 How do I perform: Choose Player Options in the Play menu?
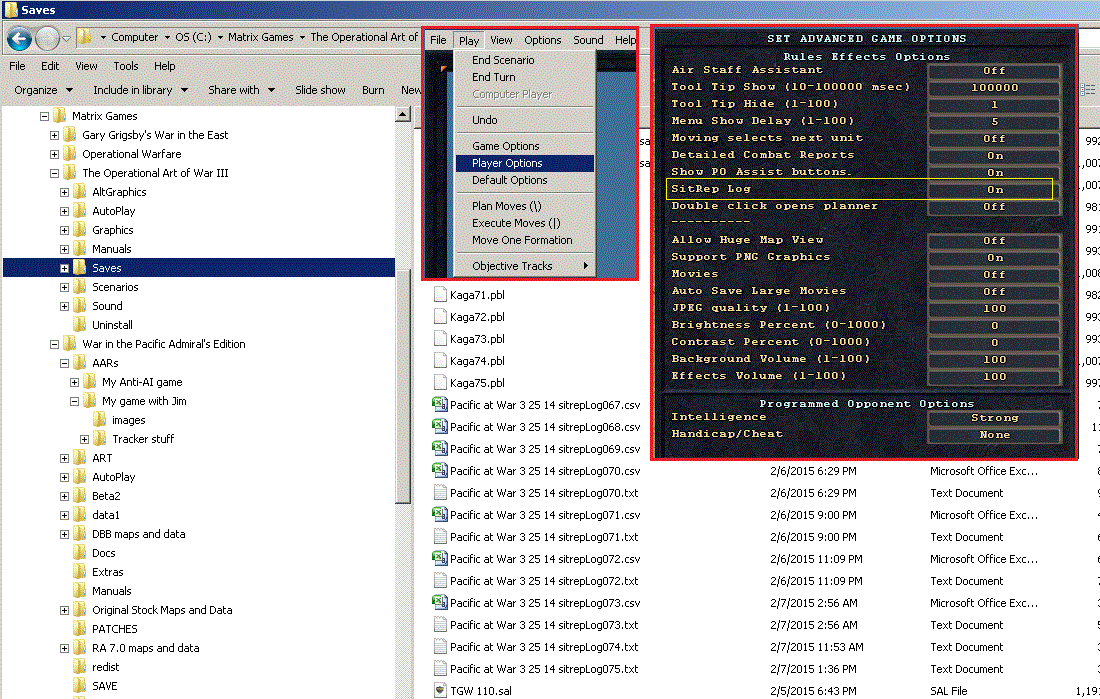(525, 163)
